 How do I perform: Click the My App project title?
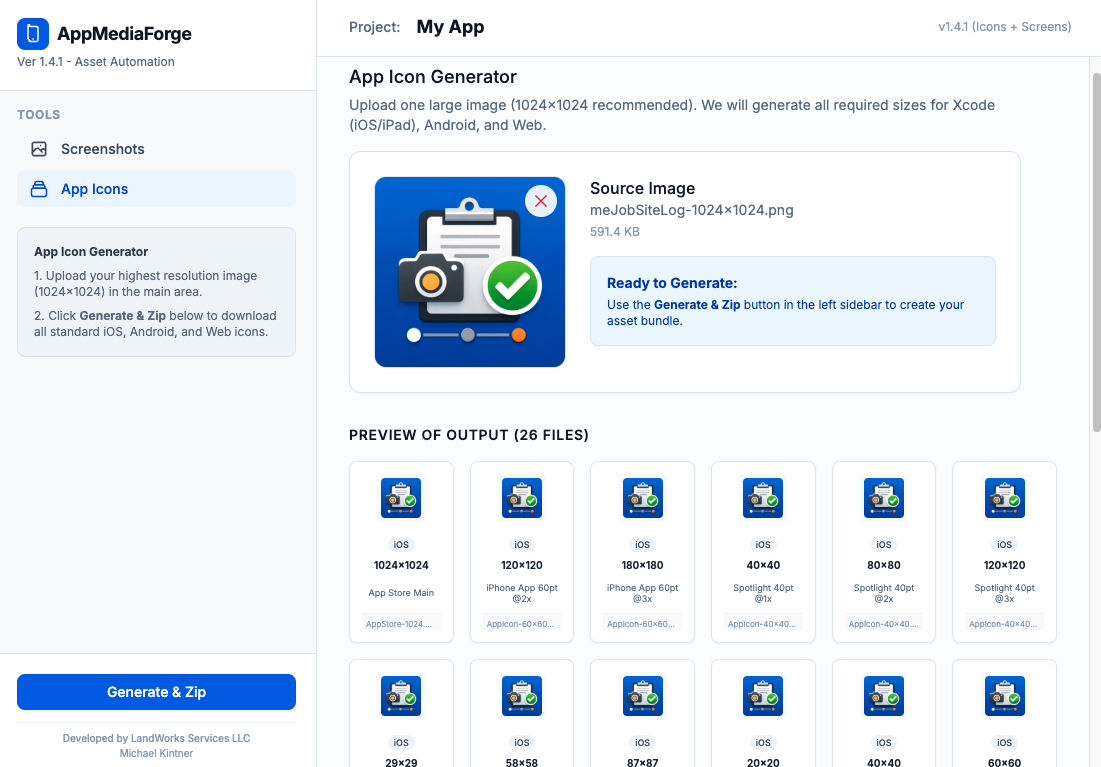pyautogui.click(x=450, y=27)
